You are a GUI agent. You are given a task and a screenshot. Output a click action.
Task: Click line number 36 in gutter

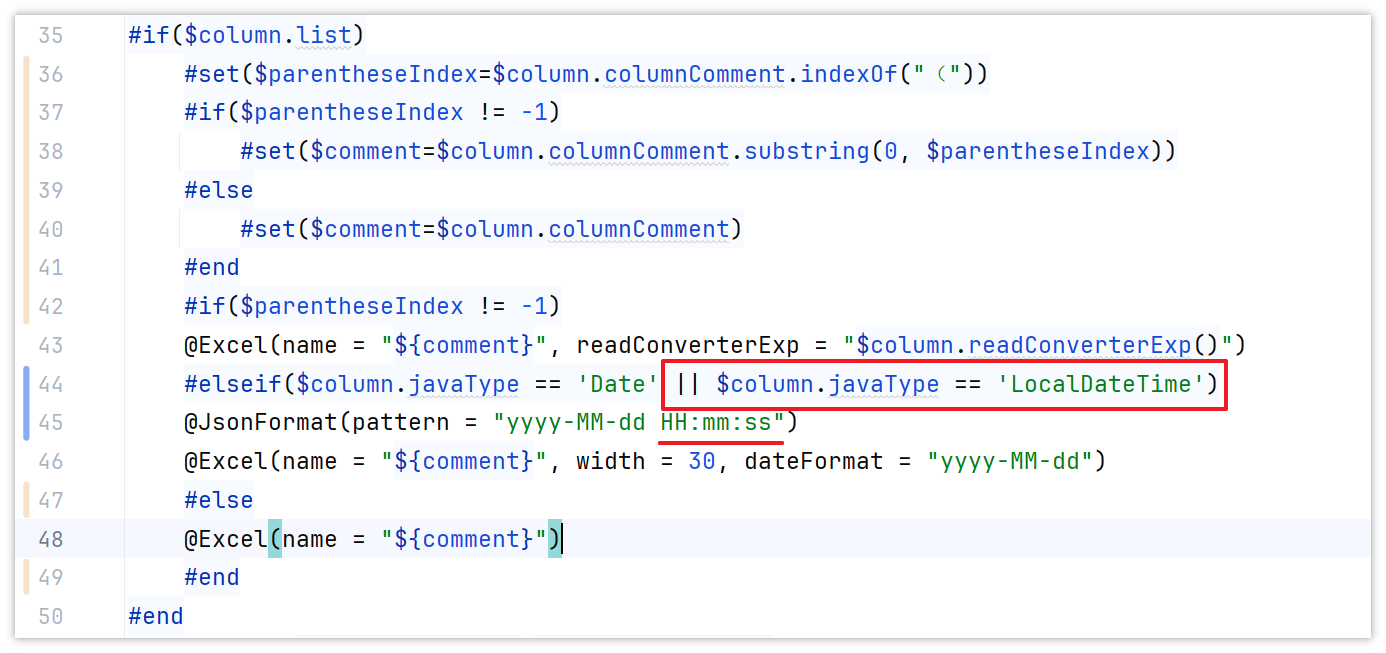click(51, 74)
